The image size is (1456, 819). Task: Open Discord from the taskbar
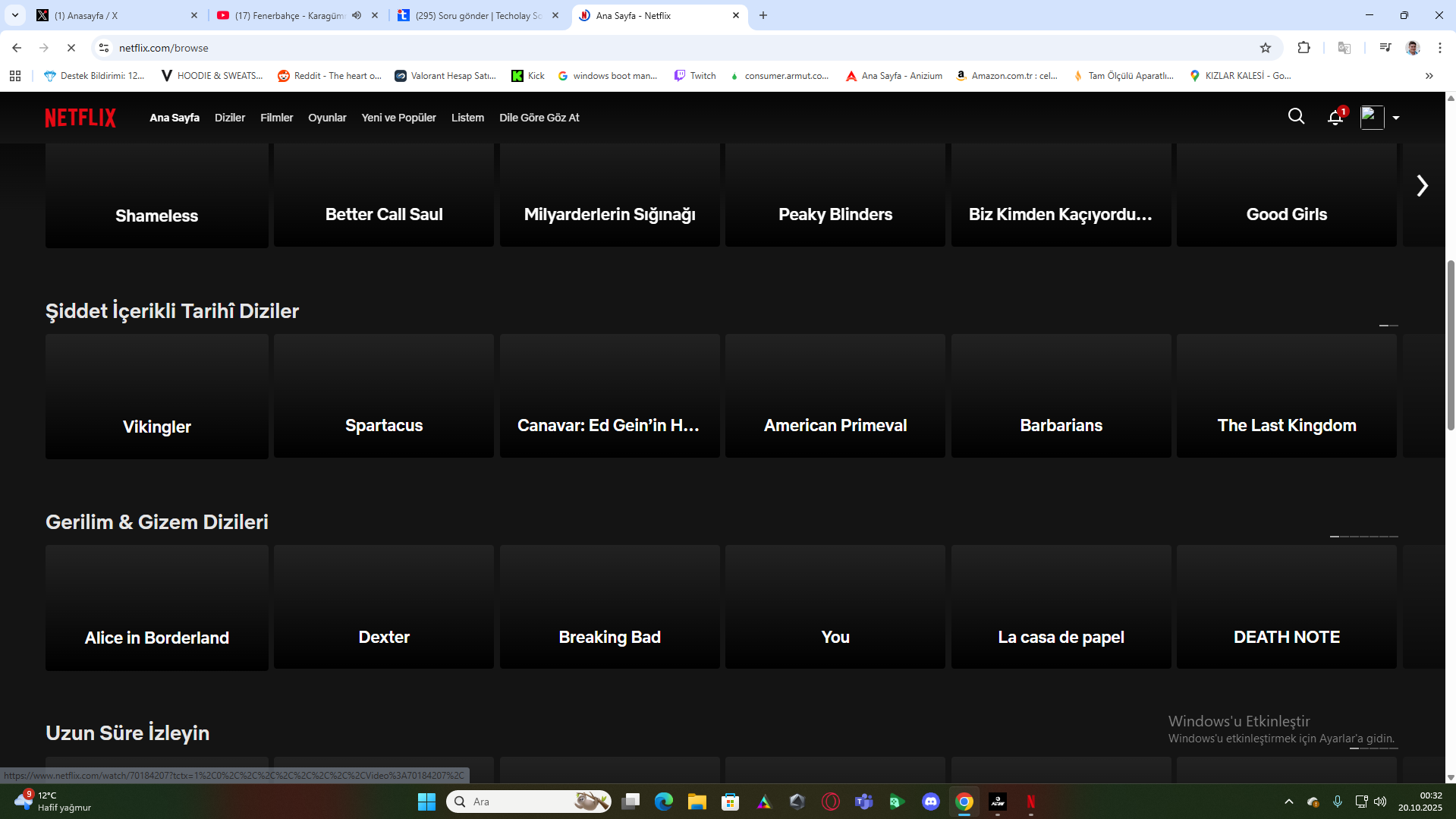pos(931,802)
